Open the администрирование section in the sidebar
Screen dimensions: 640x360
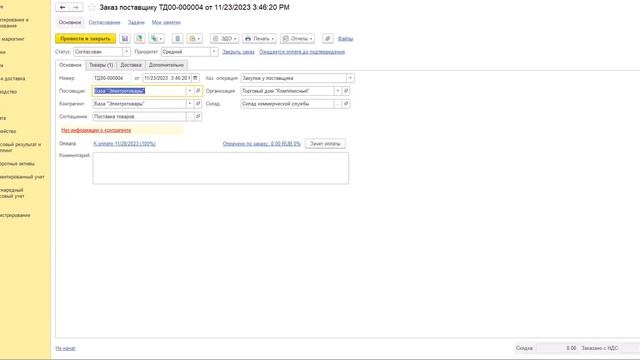pyautogui.click(x=15, y=215)
